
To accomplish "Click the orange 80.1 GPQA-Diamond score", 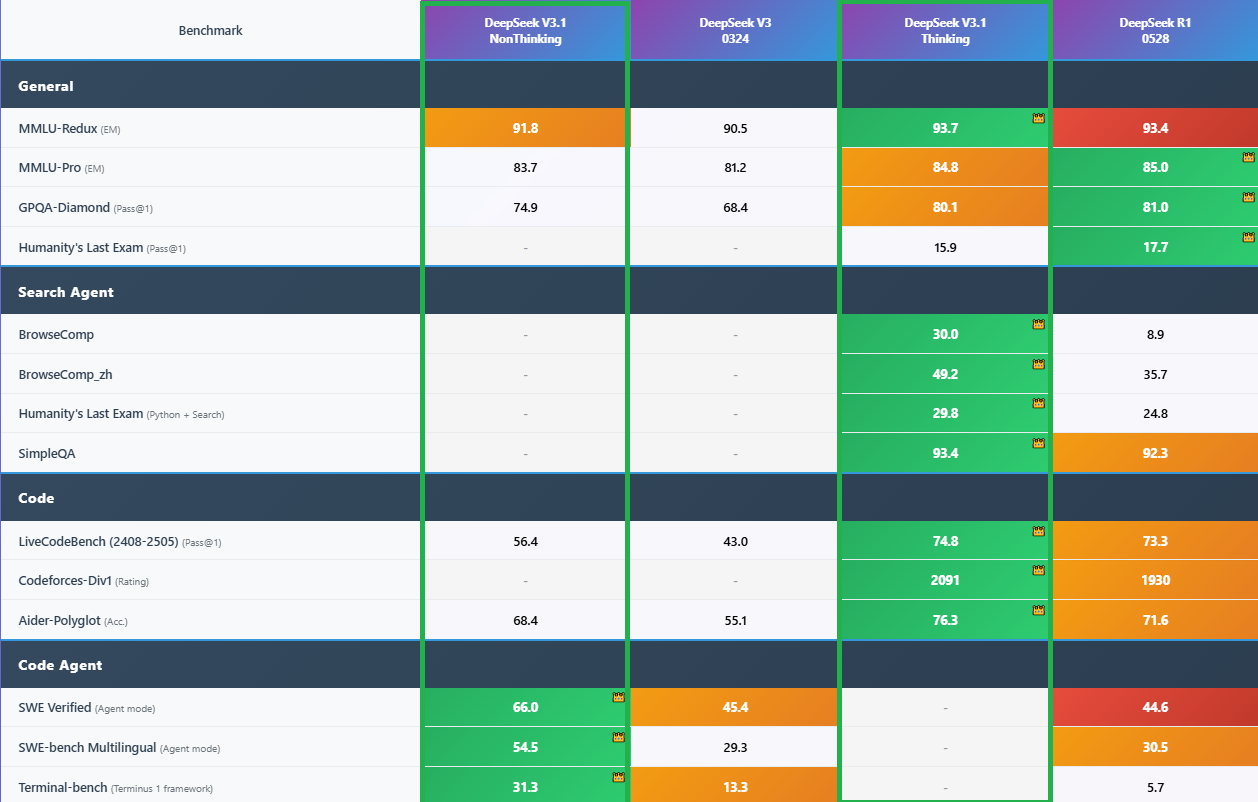I will coord(945,207).
